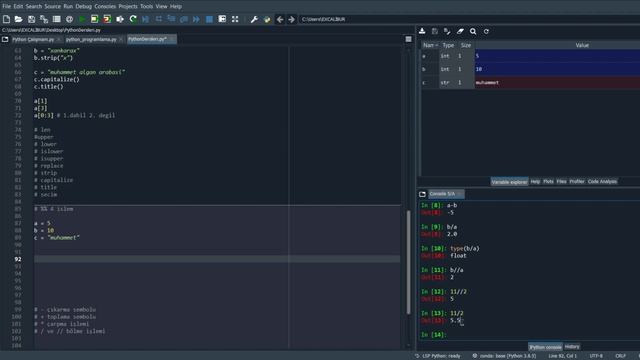Open the Help menu

coord(176,6)
